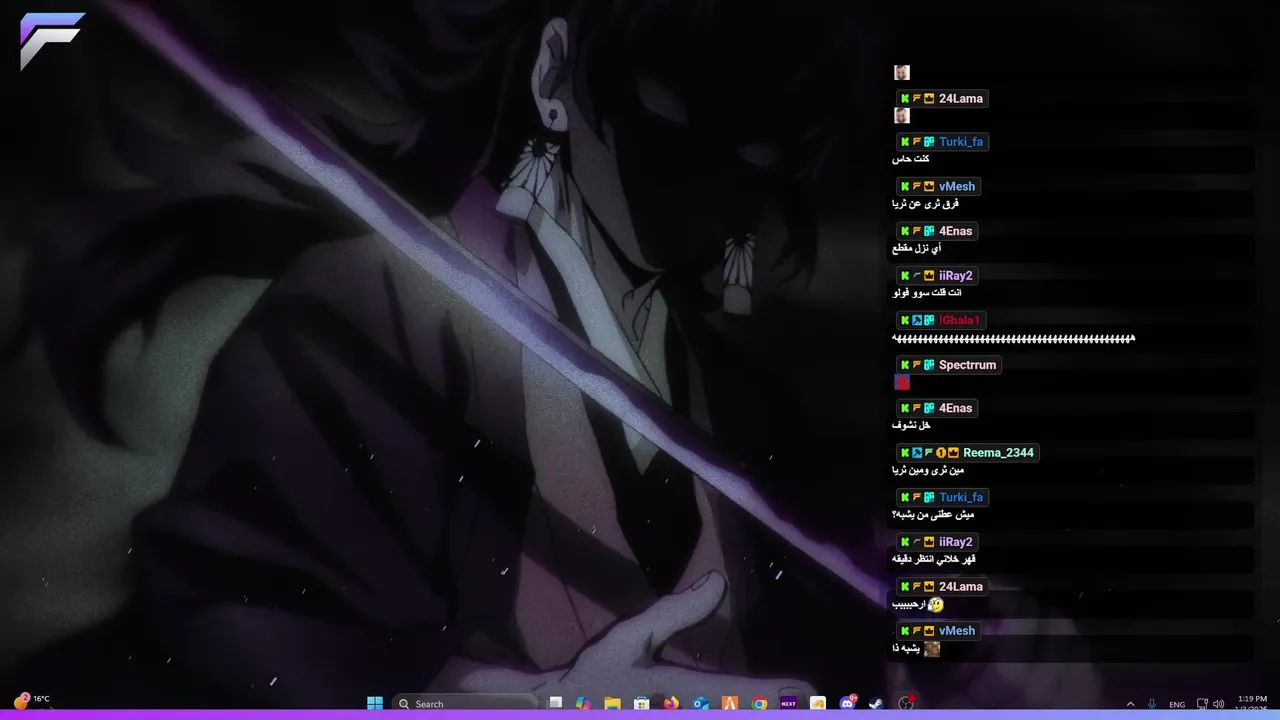
Task: Click Reema_2344's message 'مين ثرى ومين ثريا'
Action: tap(928, 470)
